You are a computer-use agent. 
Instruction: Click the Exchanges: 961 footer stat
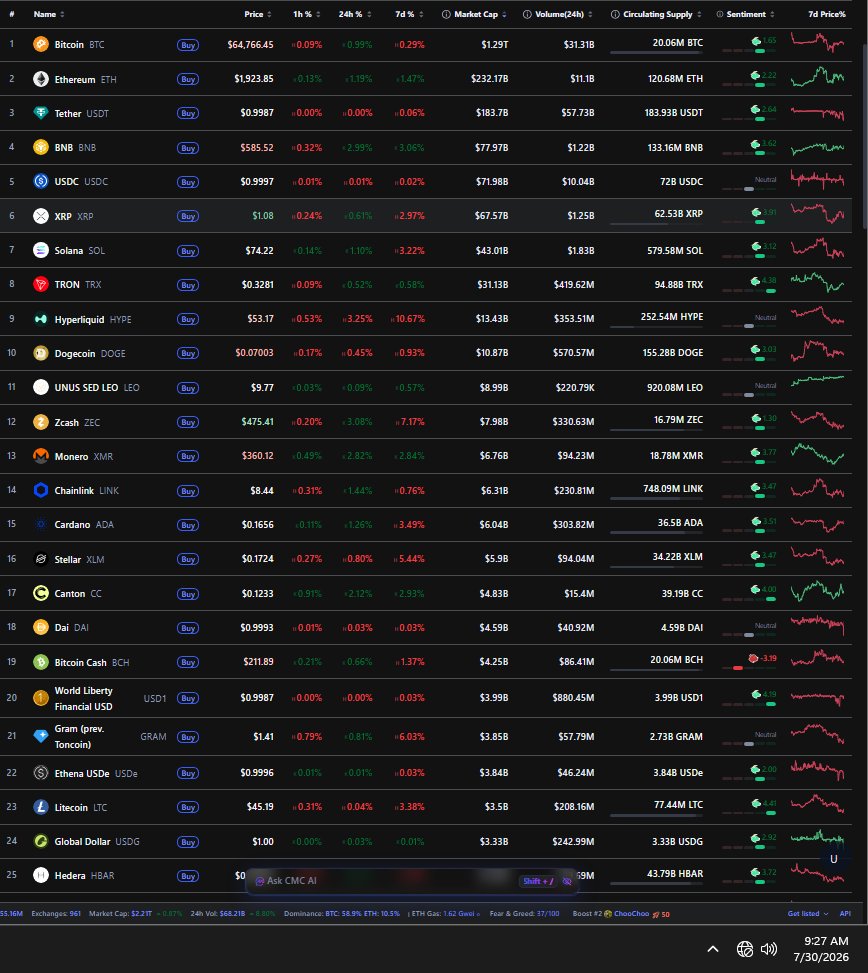(x=56, y=913)
